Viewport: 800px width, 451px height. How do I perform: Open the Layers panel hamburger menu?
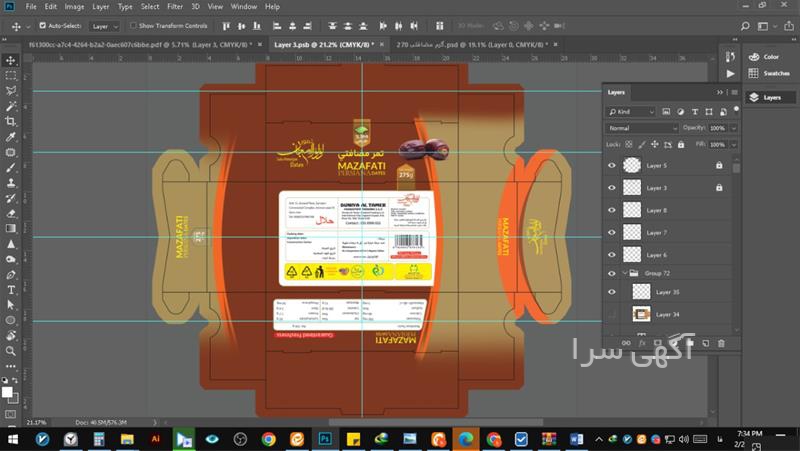point(735,92)
